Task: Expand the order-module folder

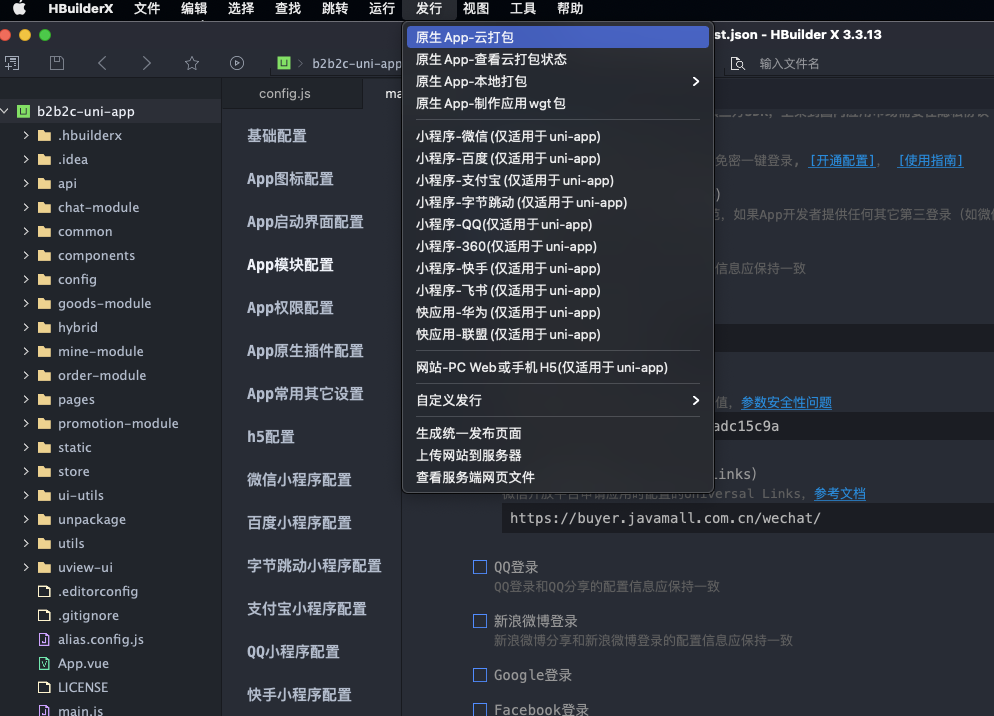Action: pos(26,375)
